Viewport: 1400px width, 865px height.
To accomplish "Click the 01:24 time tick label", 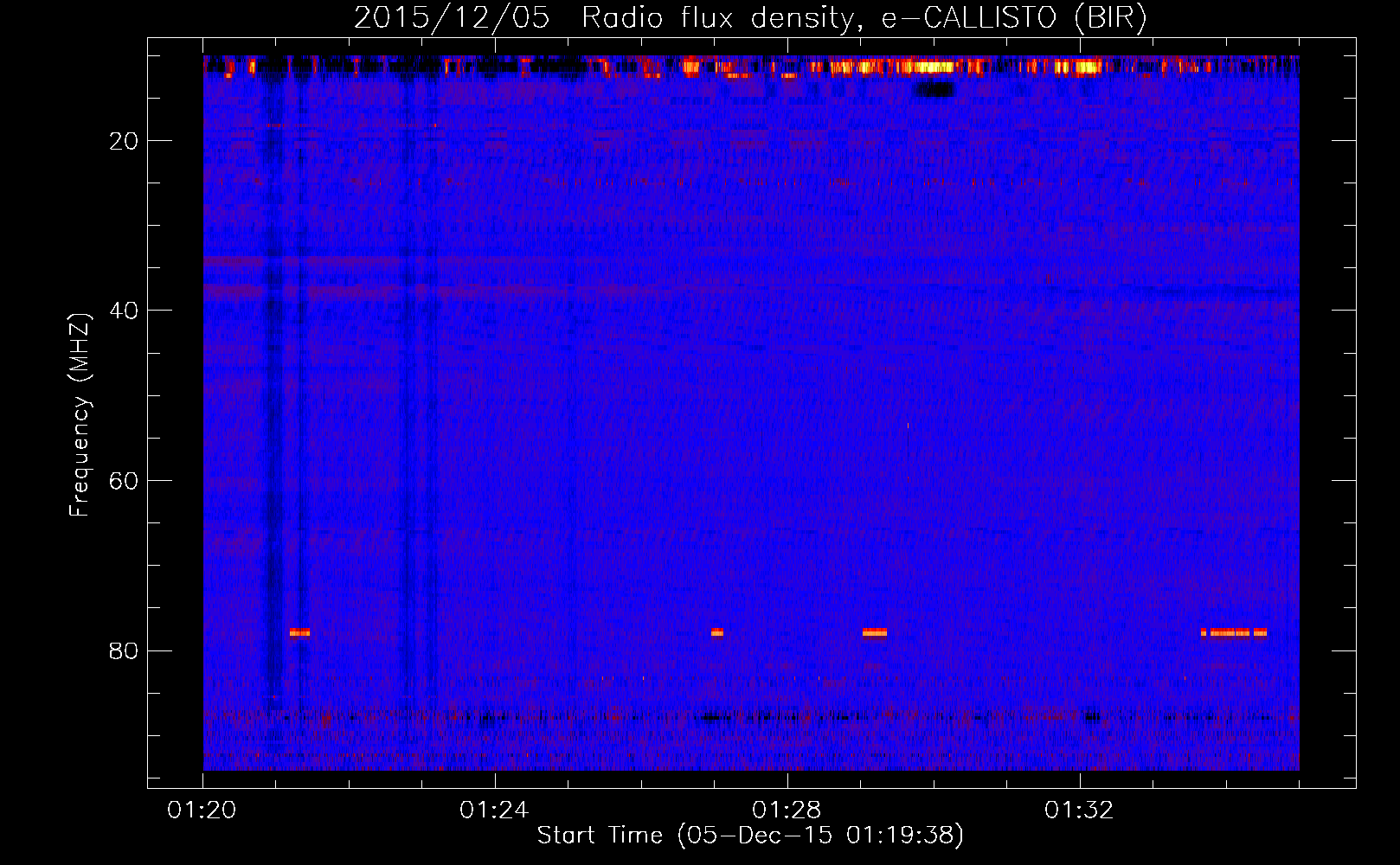I will [494, 811].
